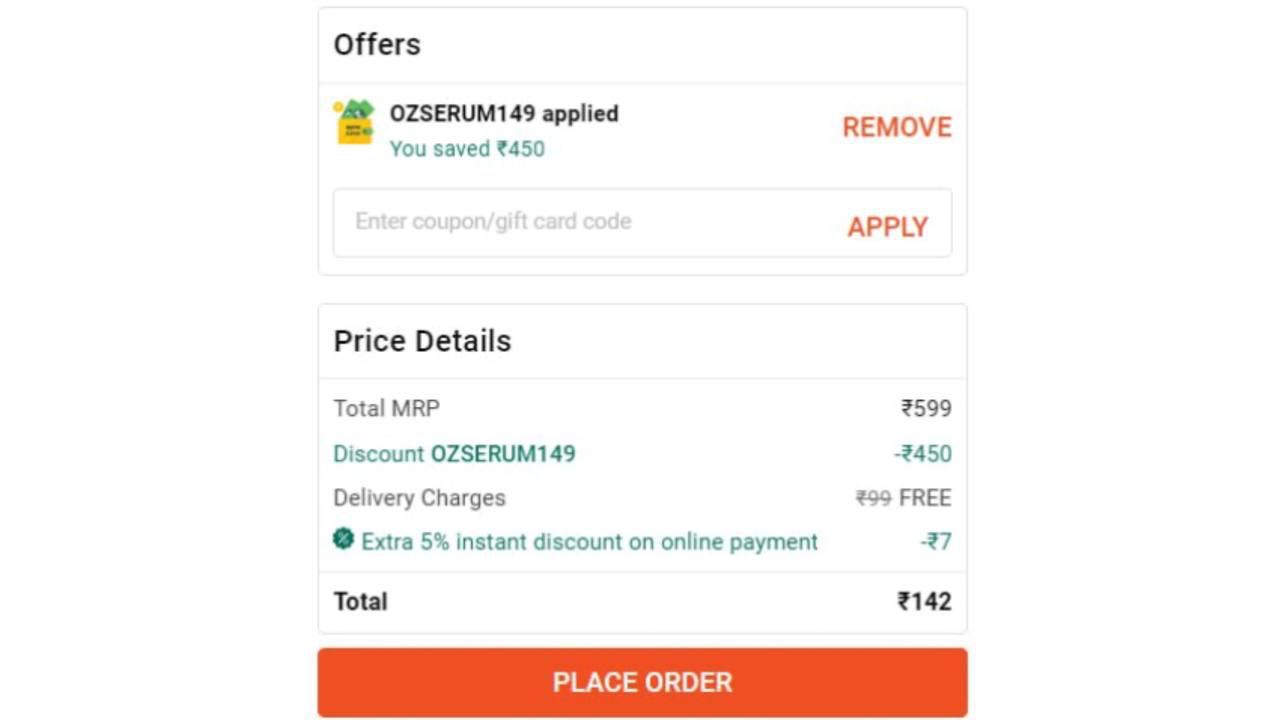Apply the entered coupon code
Image resolution: width=1280 pixels, height=720 pixels.
(x=888, y=227)
